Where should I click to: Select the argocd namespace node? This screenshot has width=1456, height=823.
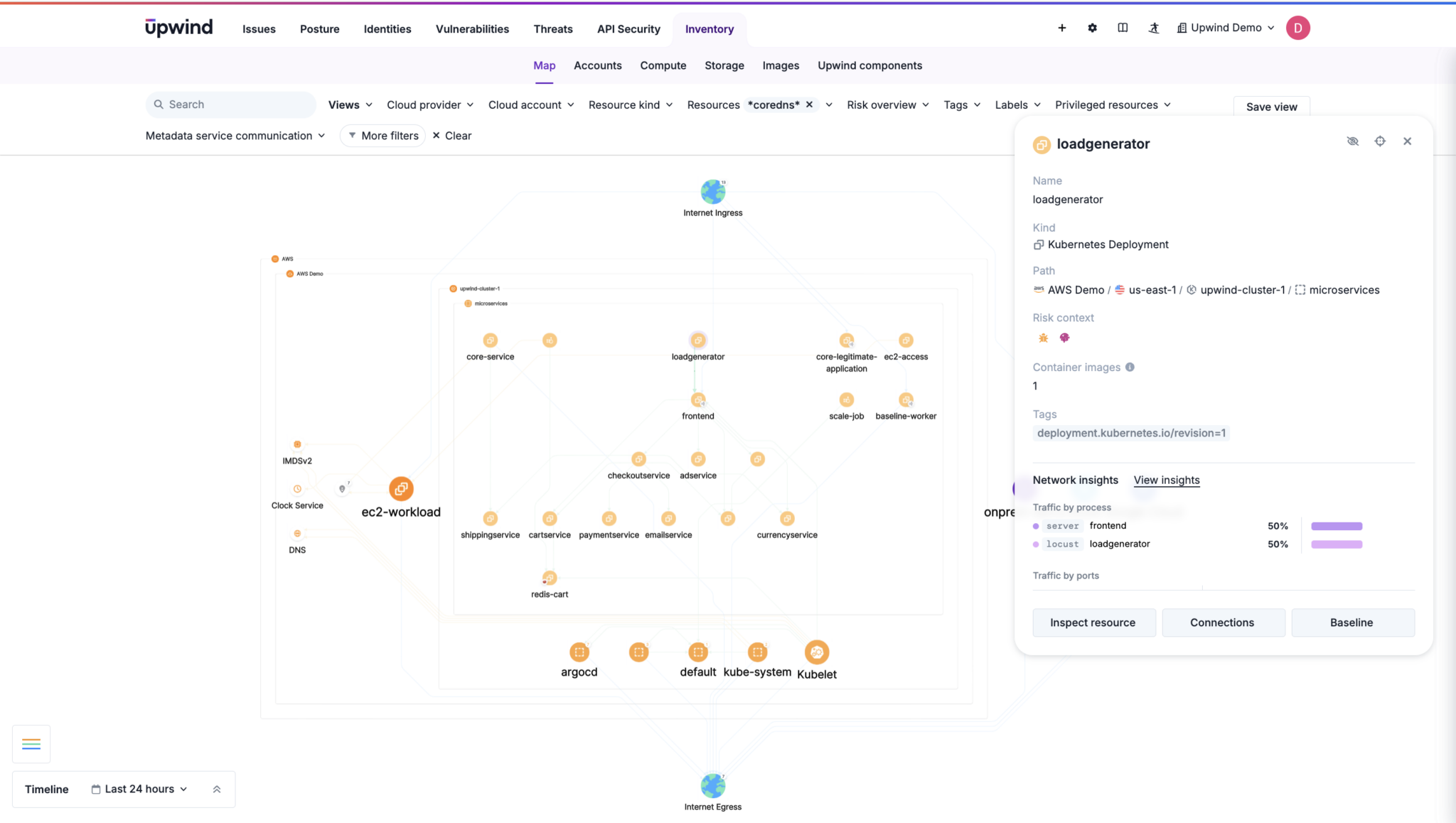tap(579, 652)
